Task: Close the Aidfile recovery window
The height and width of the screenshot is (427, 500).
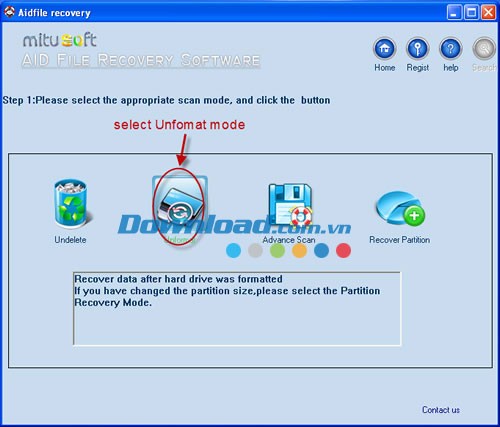Action: click(488, 13)
